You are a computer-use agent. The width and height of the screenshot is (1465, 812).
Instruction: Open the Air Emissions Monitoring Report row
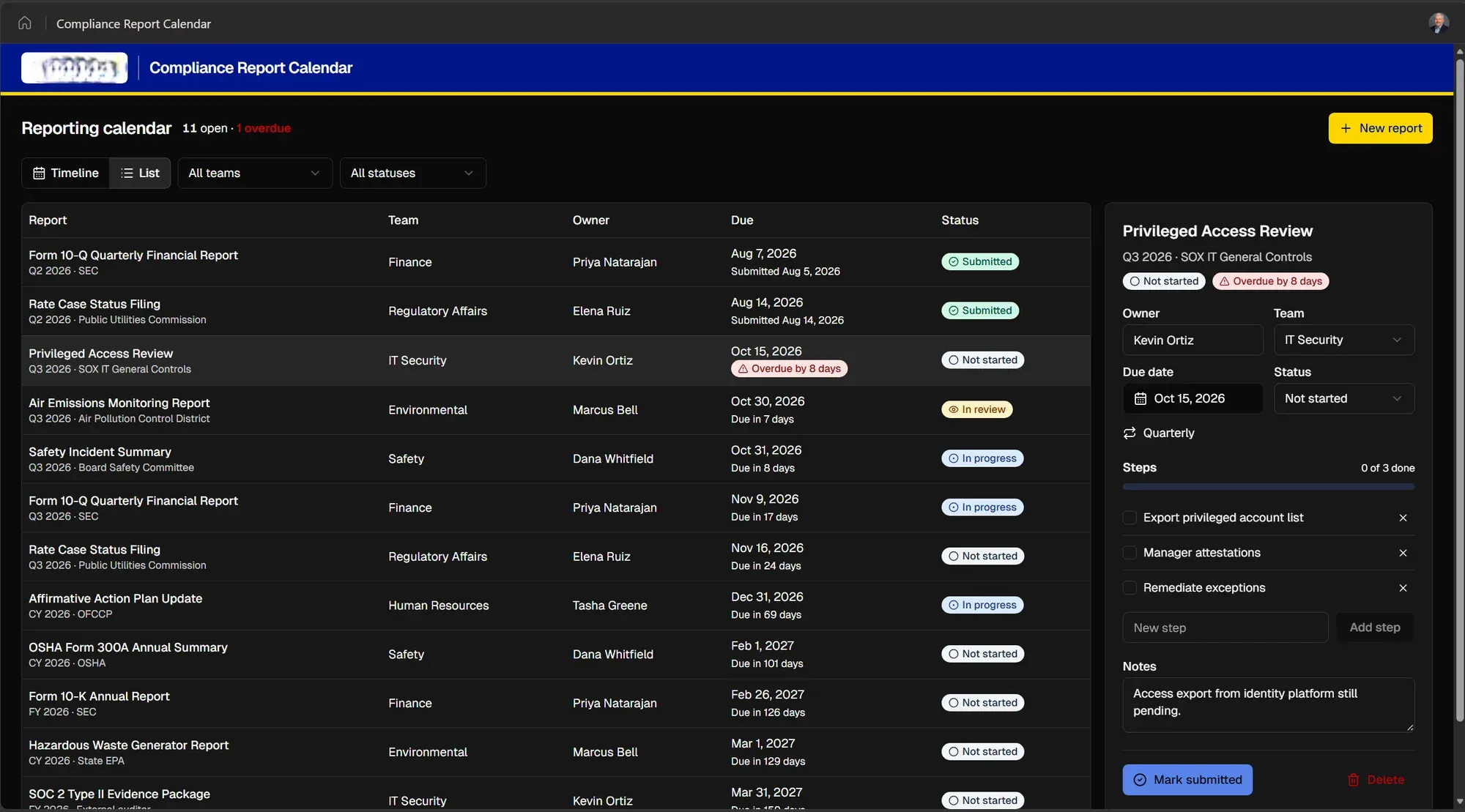coord(555,410)
